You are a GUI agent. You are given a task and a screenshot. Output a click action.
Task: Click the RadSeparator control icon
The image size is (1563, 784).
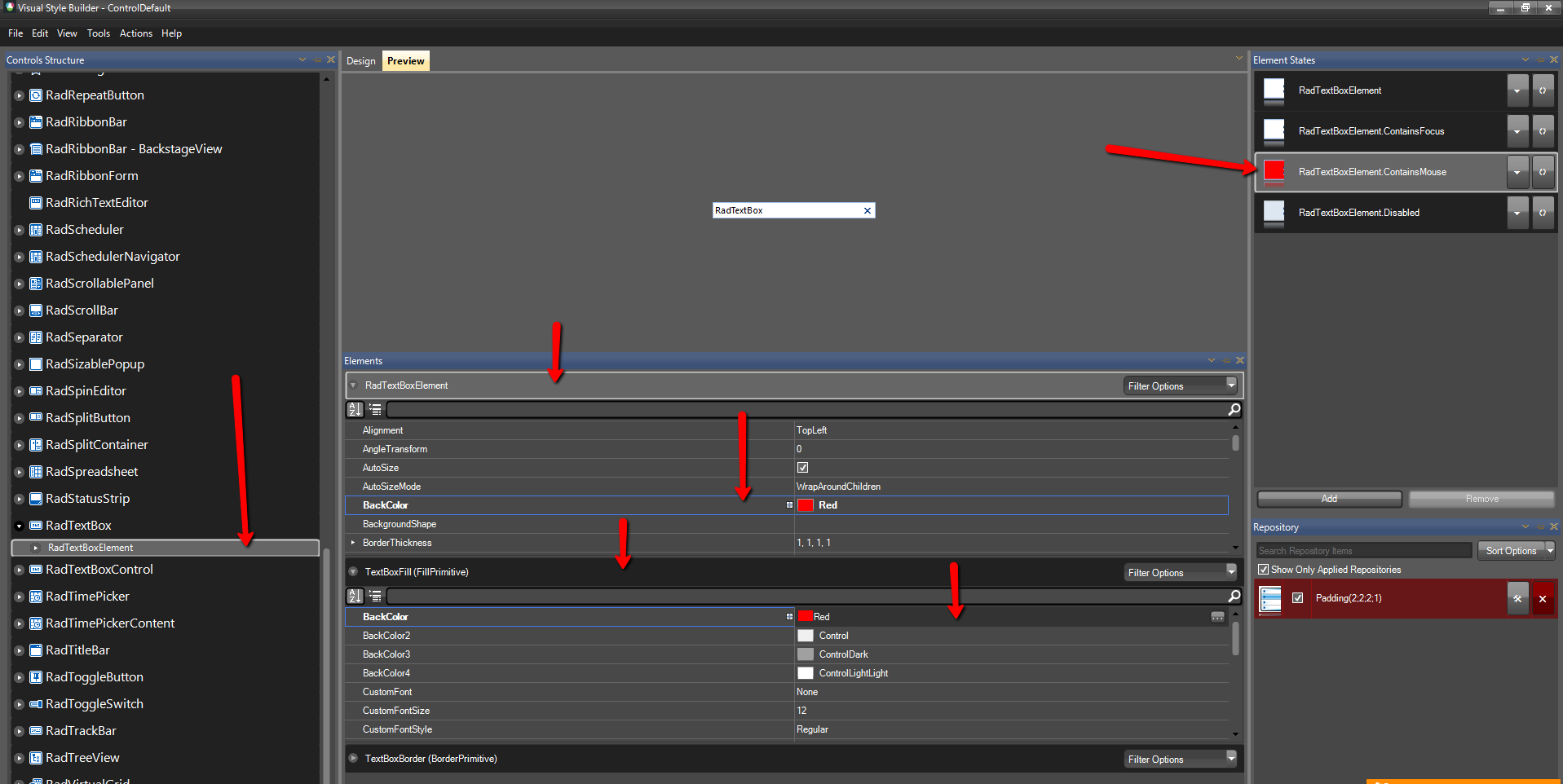36,337
